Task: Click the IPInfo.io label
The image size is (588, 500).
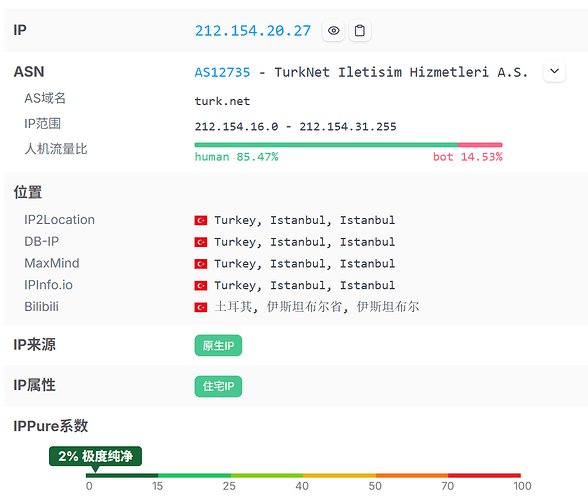Action: (48, 285)
